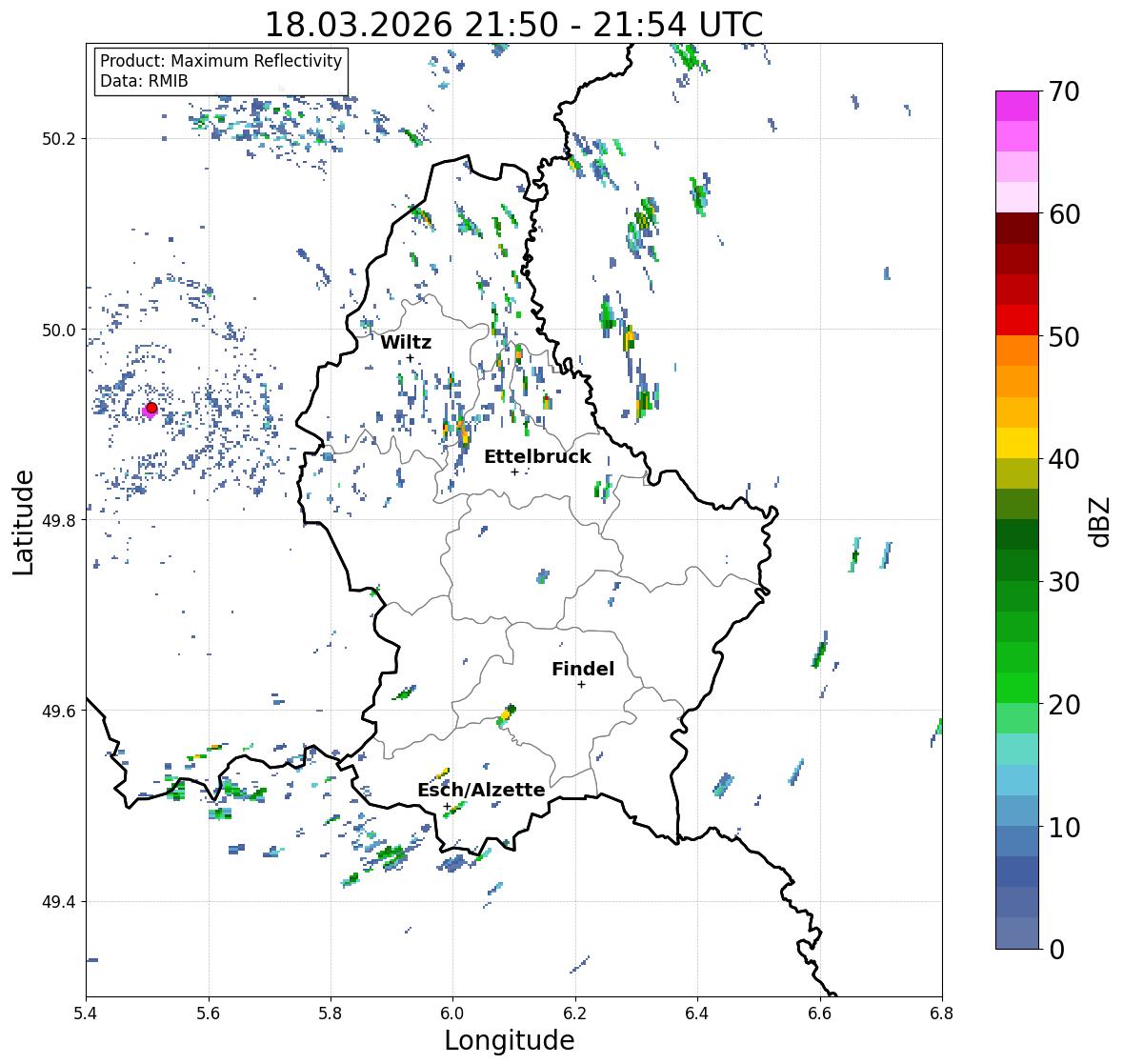Select the 'Product: Maximum Reflectivity' legend text
This screenshot has width=1123, height=1064.
pos(221,61)
